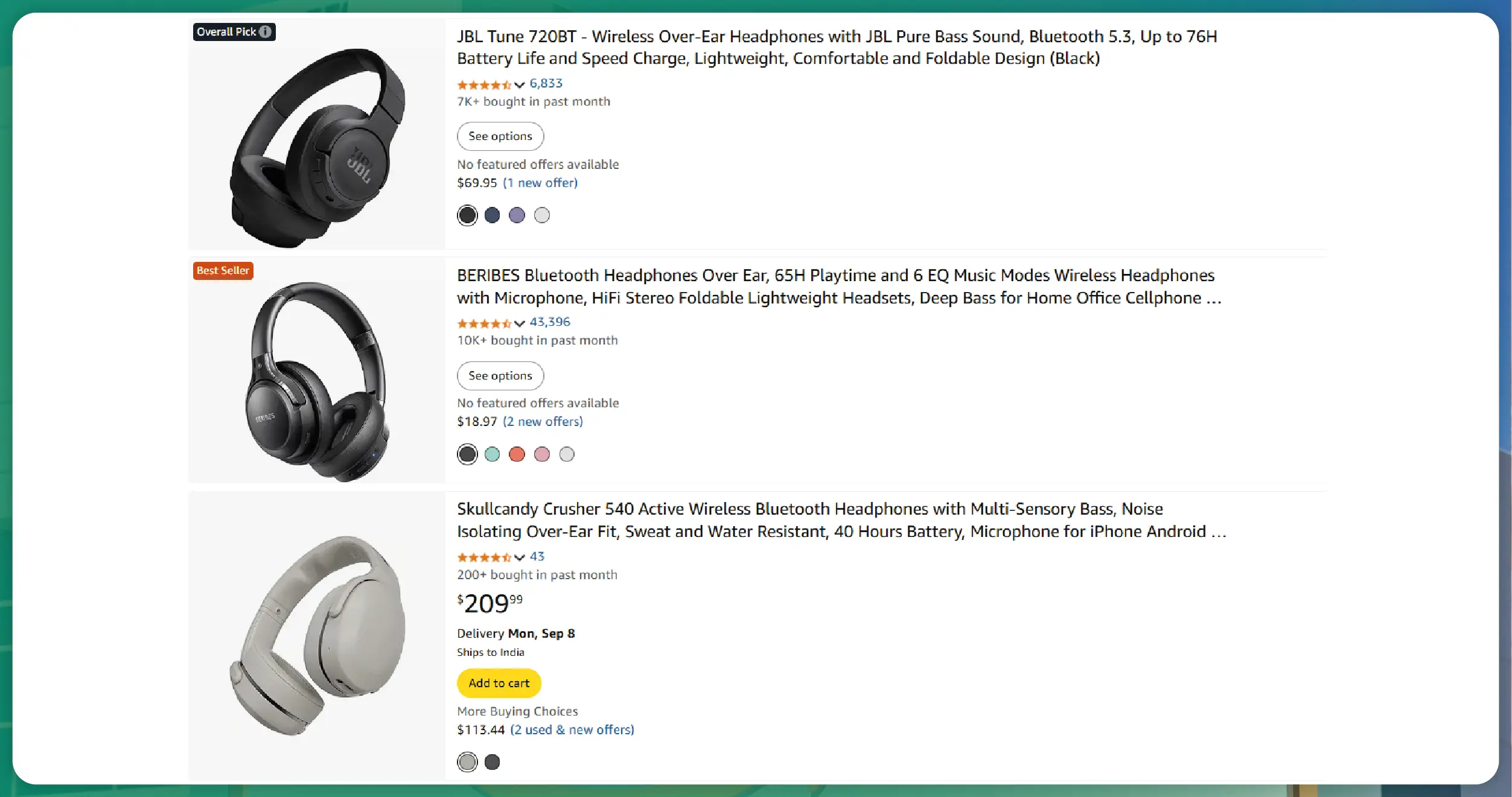Choose the red-orange BERIBES color swatch
The image size is (1512, 797).
click(517, 454)
